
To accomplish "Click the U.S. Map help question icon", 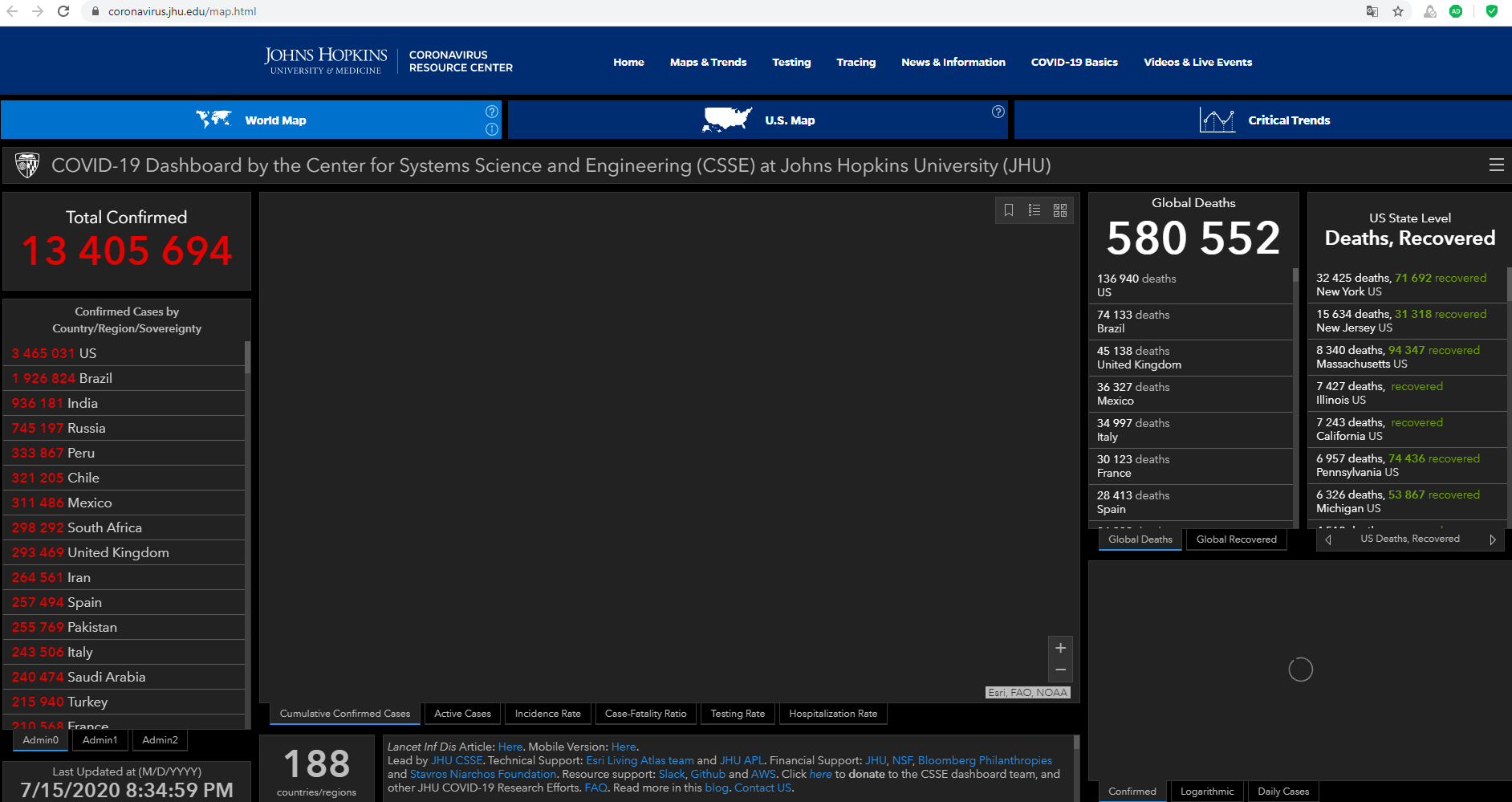I will (x=998, y=112).
